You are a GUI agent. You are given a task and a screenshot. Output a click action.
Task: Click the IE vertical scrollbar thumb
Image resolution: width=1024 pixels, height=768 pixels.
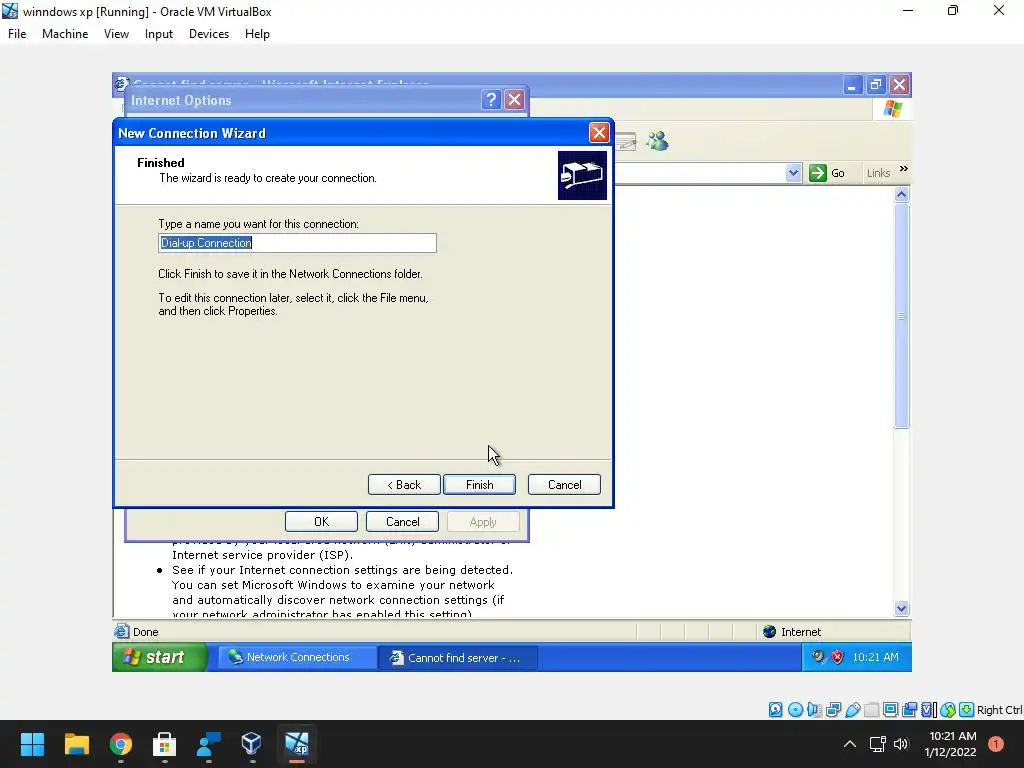pos(901,316)
